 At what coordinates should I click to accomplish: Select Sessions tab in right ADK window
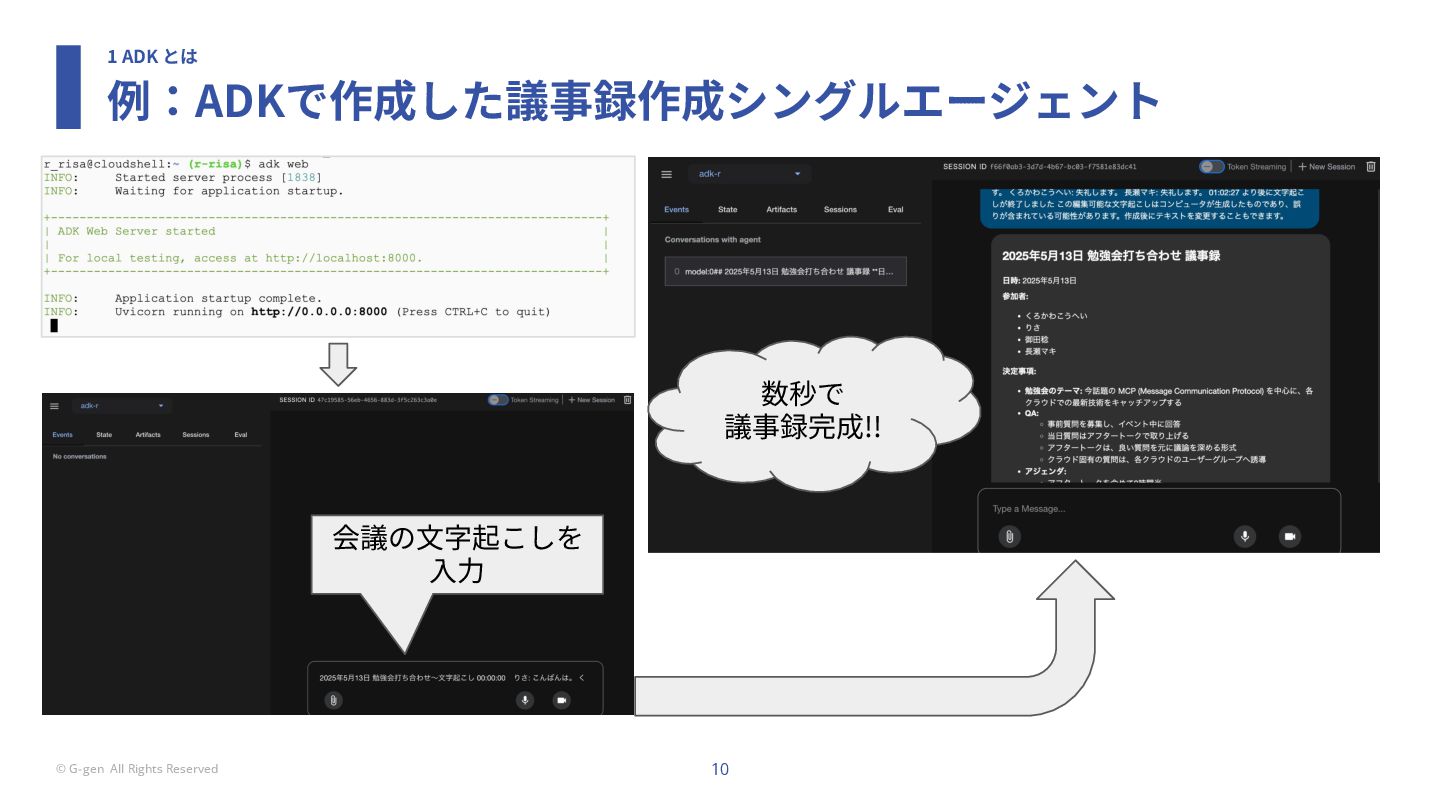840,210
